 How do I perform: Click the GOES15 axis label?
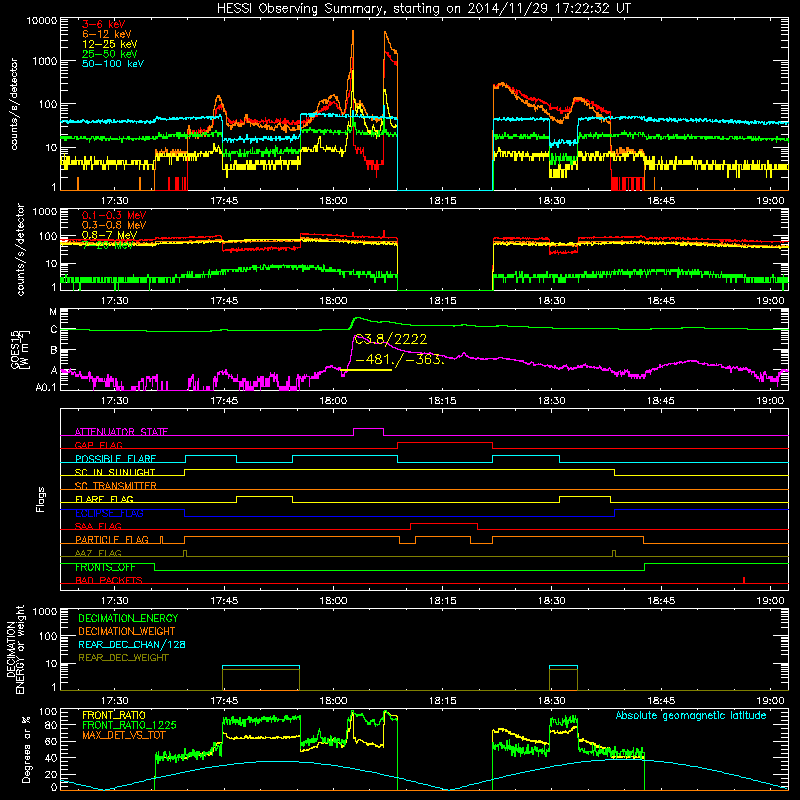(15, 349)
